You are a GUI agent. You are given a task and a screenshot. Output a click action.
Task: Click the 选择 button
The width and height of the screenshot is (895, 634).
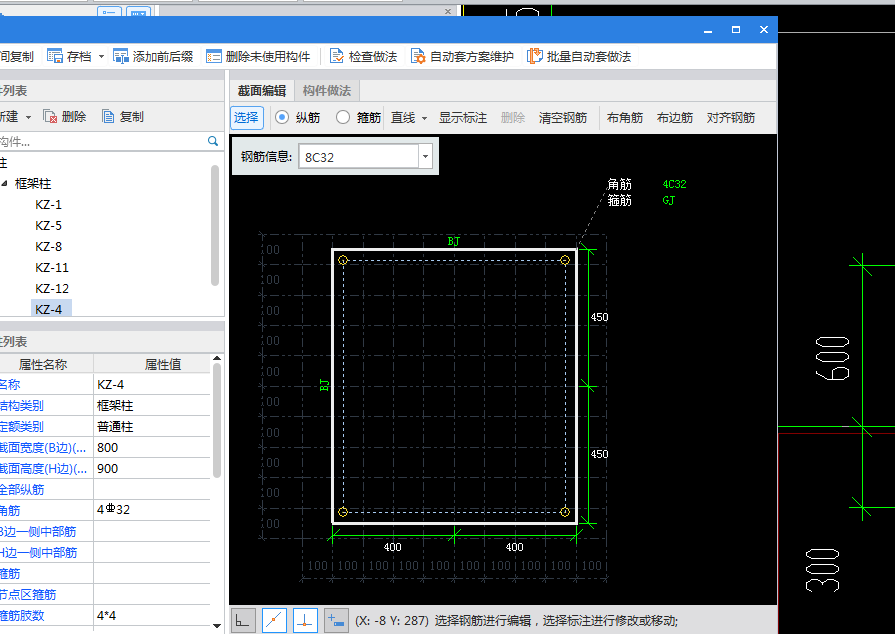click(247, 117)
